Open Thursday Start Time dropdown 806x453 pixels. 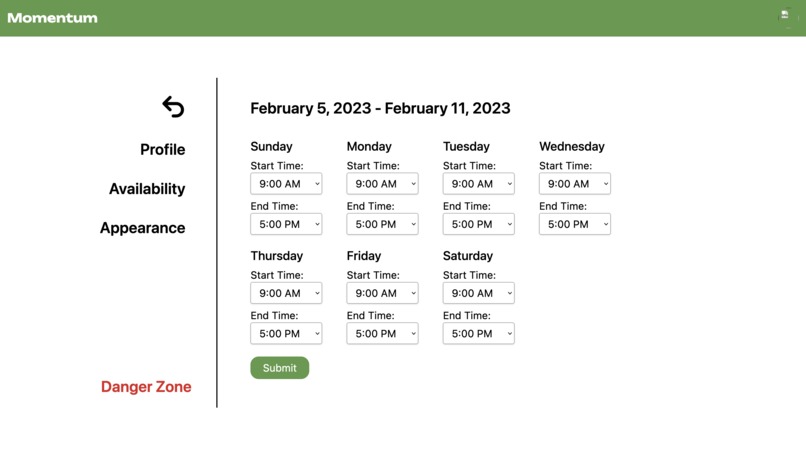286,293
